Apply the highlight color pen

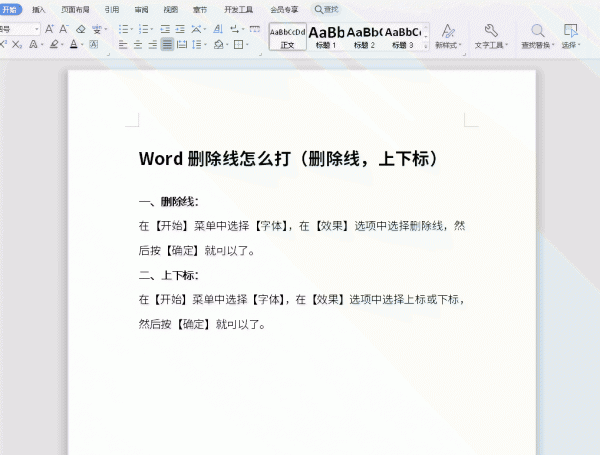click(x=54, y=44)
